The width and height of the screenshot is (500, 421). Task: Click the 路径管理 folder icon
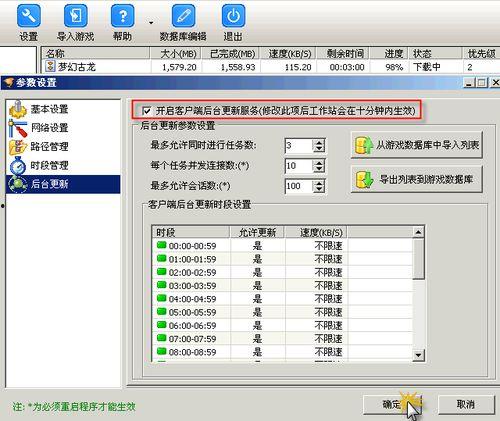coord(18,147)
